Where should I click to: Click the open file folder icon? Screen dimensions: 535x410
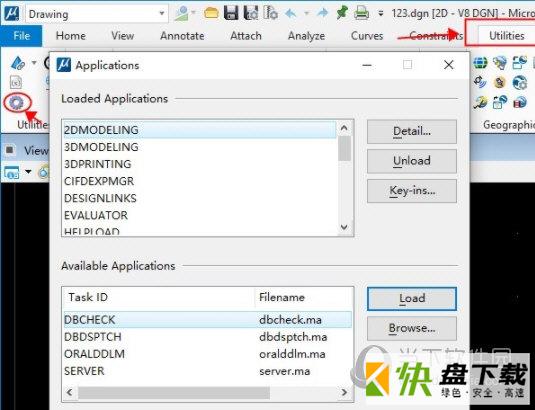211,13
